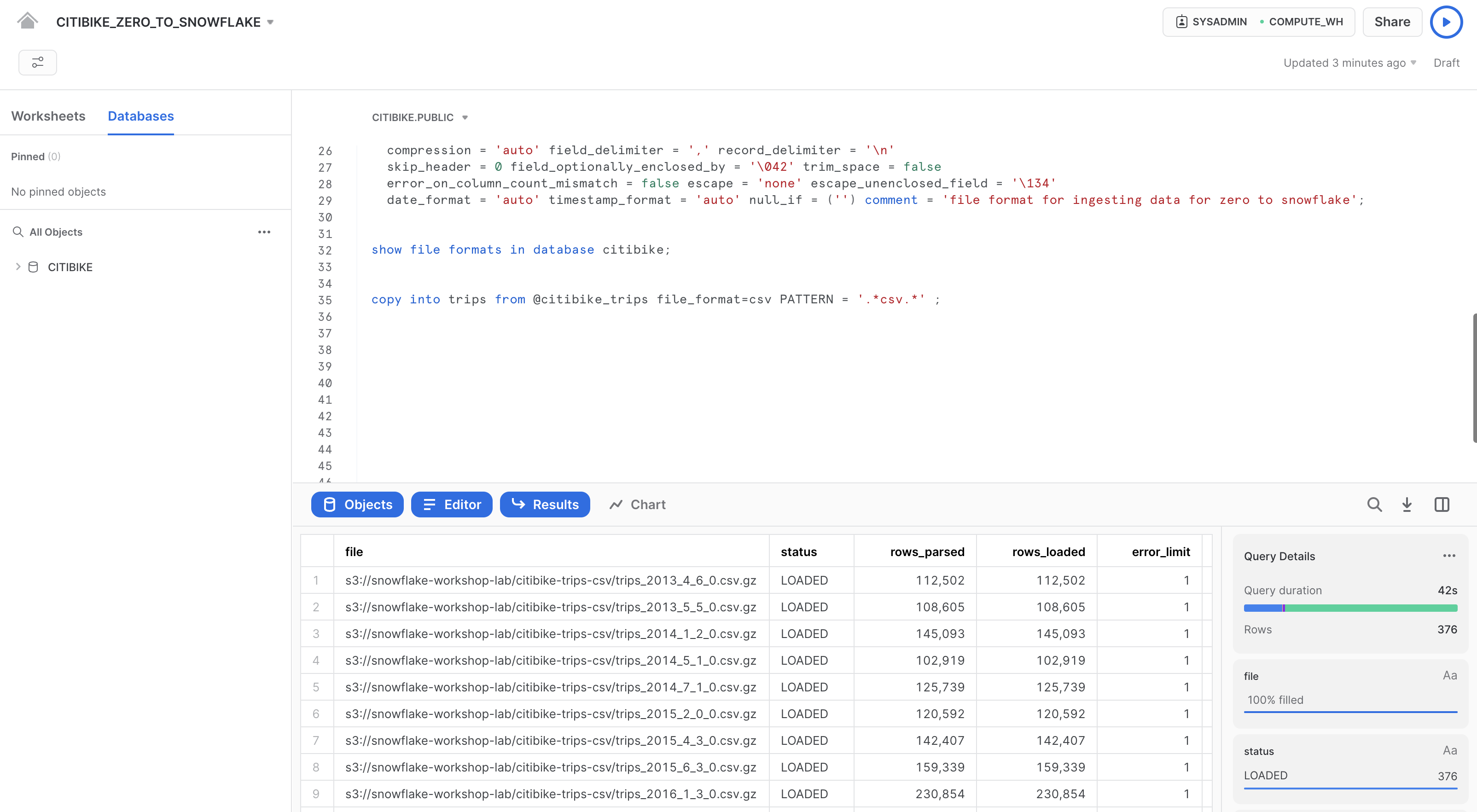This screenshot has width=1477, height=812.
Task: Click the editor vertical scrollbar
Action: (x=1474, y=378)
